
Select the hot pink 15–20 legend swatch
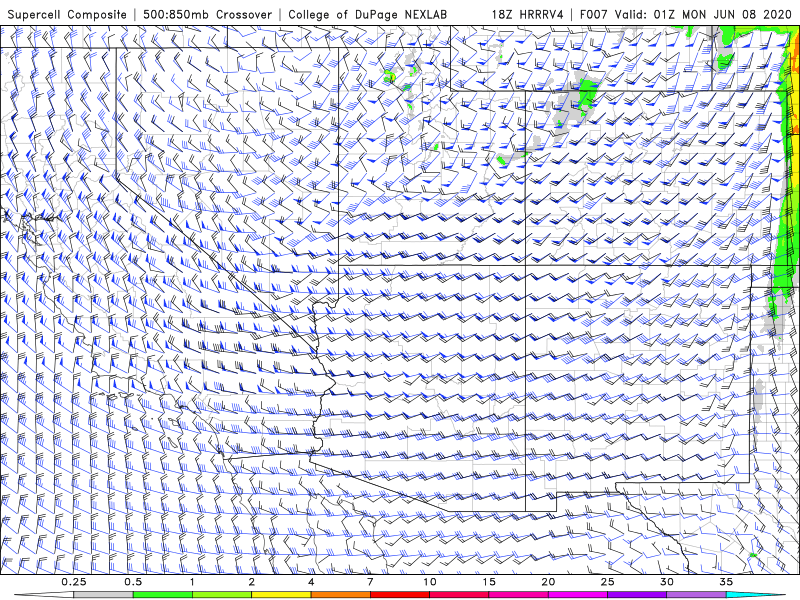518,595
